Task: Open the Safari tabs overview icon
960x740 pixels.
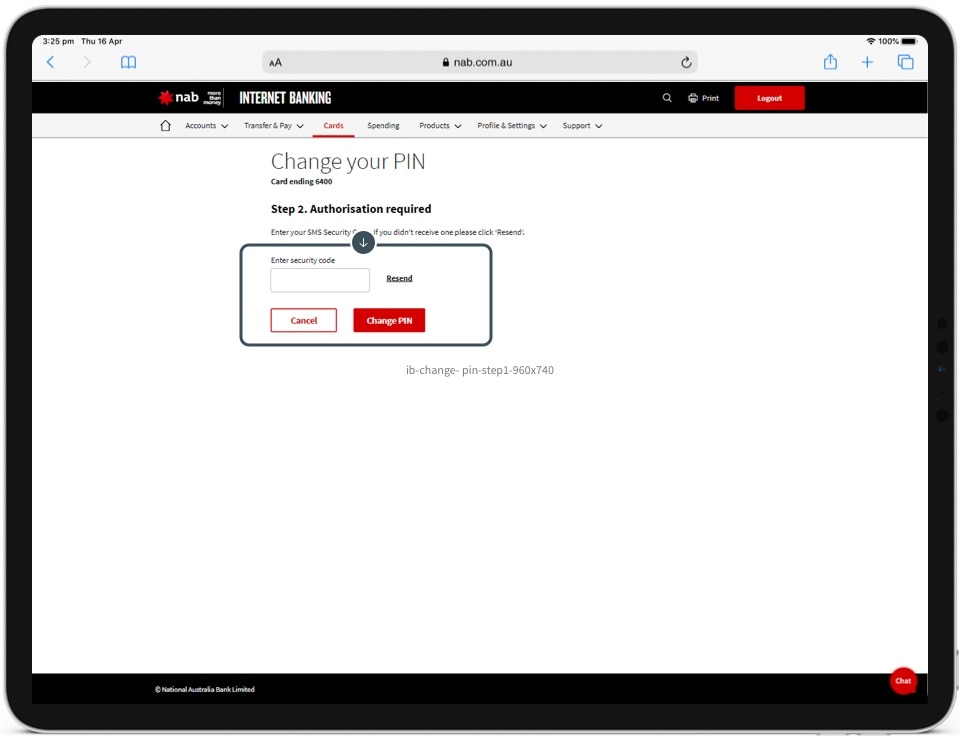Action: click(x=905, y=61)
